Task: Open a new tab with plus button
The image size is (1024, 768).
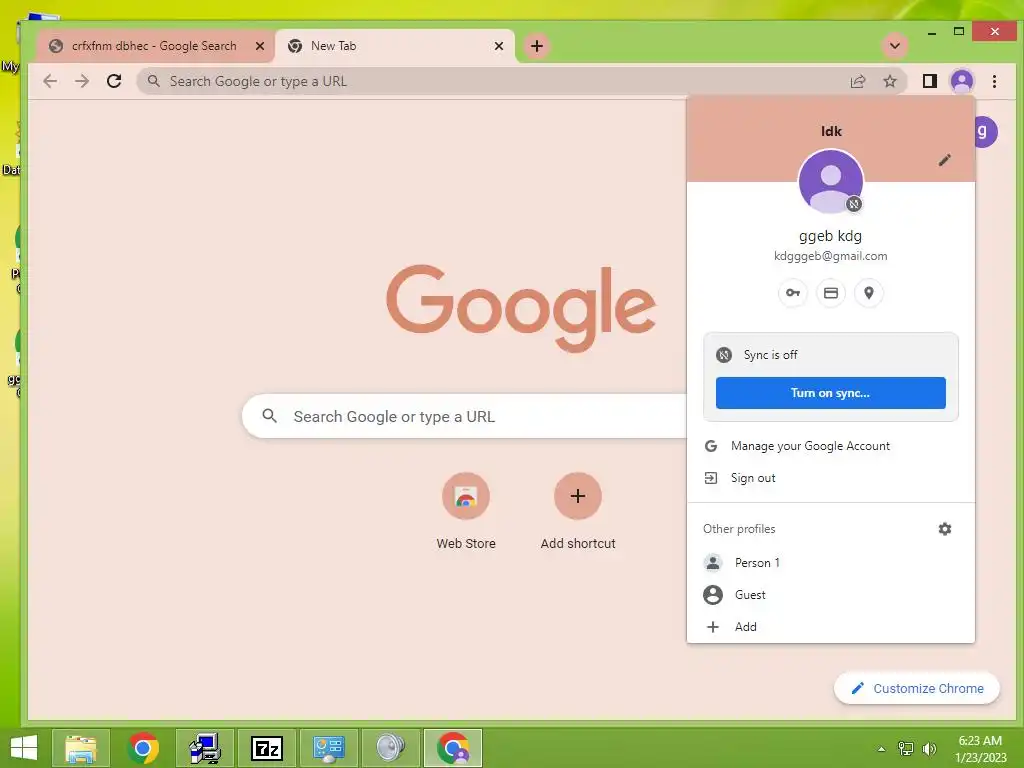Action: click(x=537, y=46)
